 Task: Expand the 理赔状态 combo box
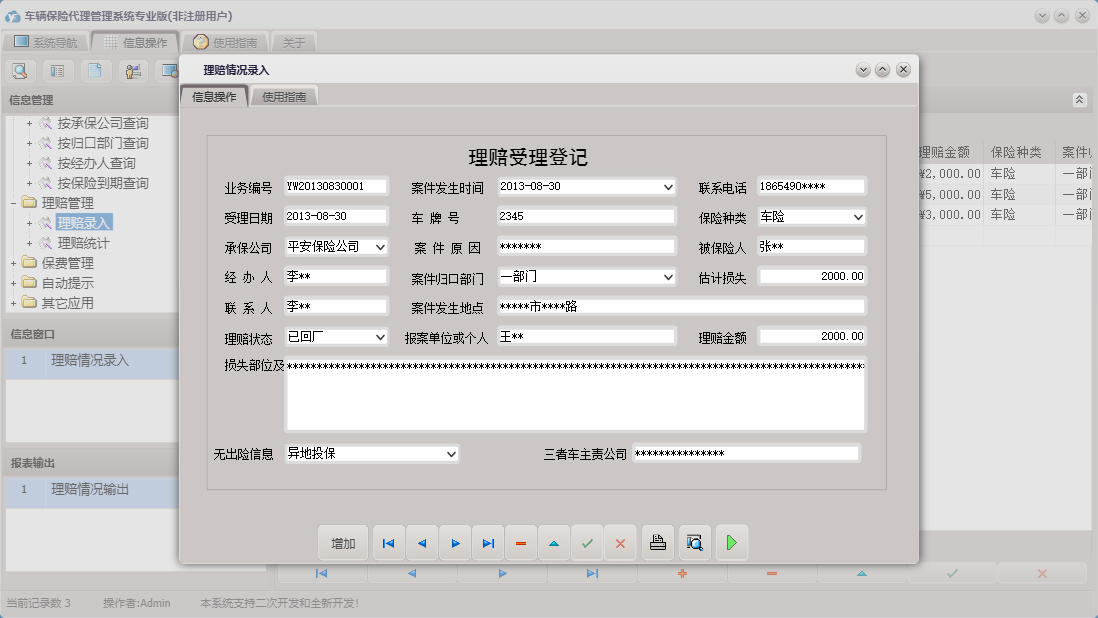click(x=380, y=338)
